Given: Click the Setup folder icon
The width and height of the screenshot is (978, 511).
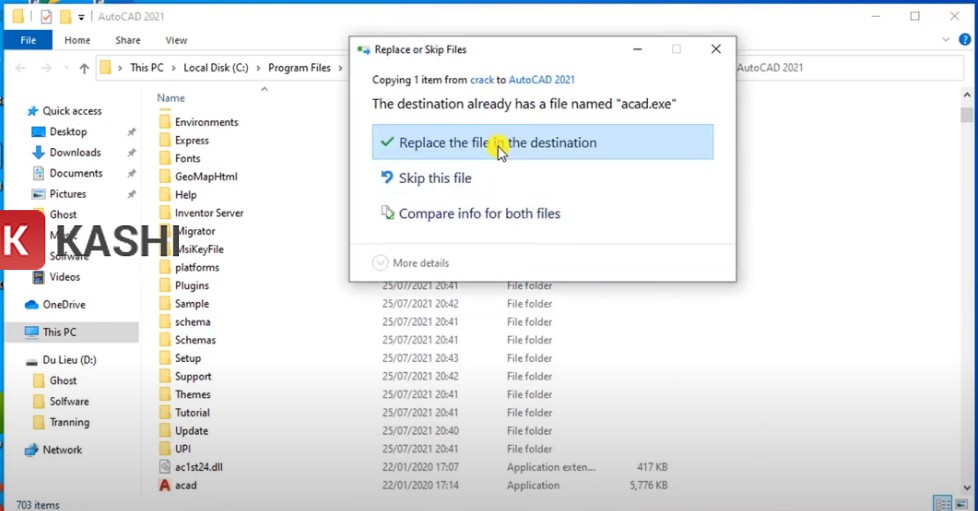Looking at the screenshot, I should [x=165, y=358].
